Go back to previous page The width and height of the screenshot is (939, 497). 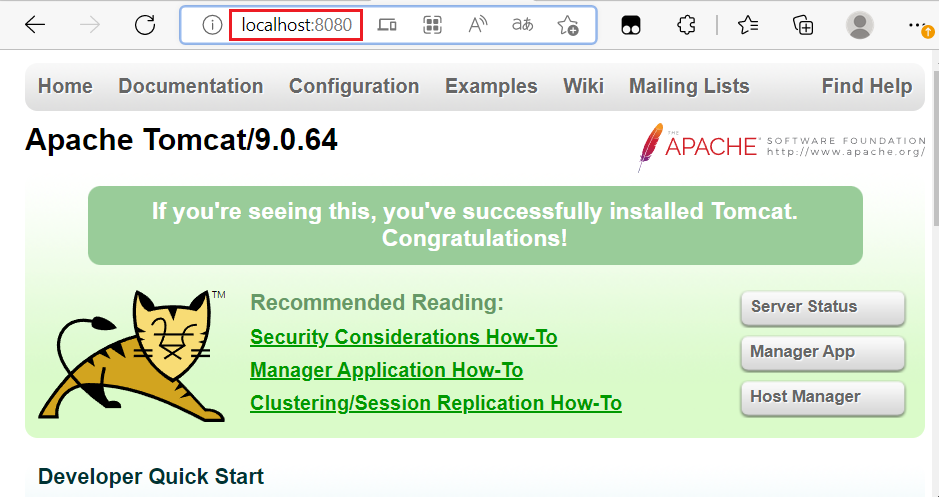[35, 25]
